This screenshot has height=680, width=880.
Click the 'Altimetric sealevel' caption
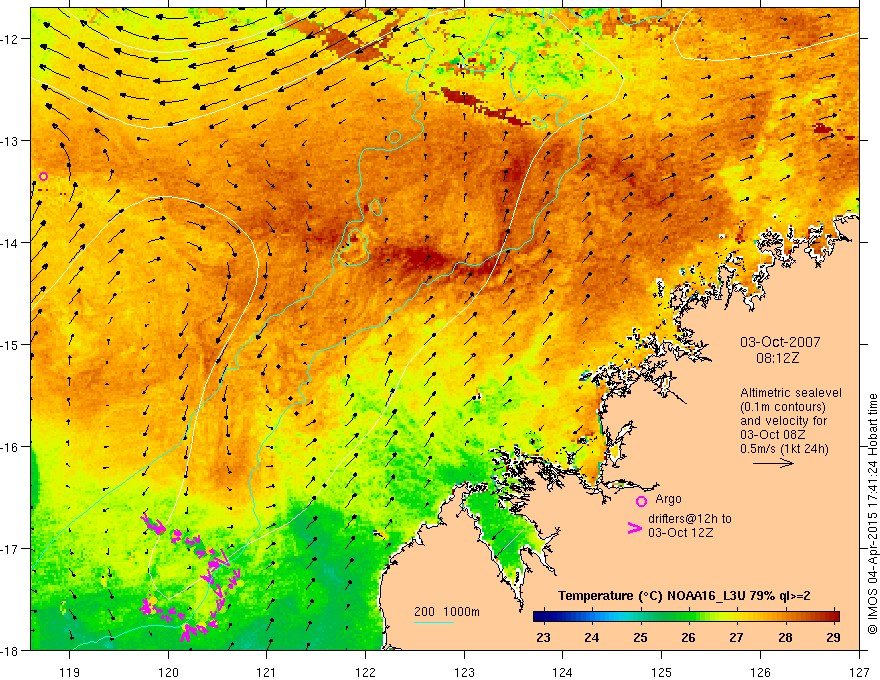pyautogui.click(x=791, y=393)
